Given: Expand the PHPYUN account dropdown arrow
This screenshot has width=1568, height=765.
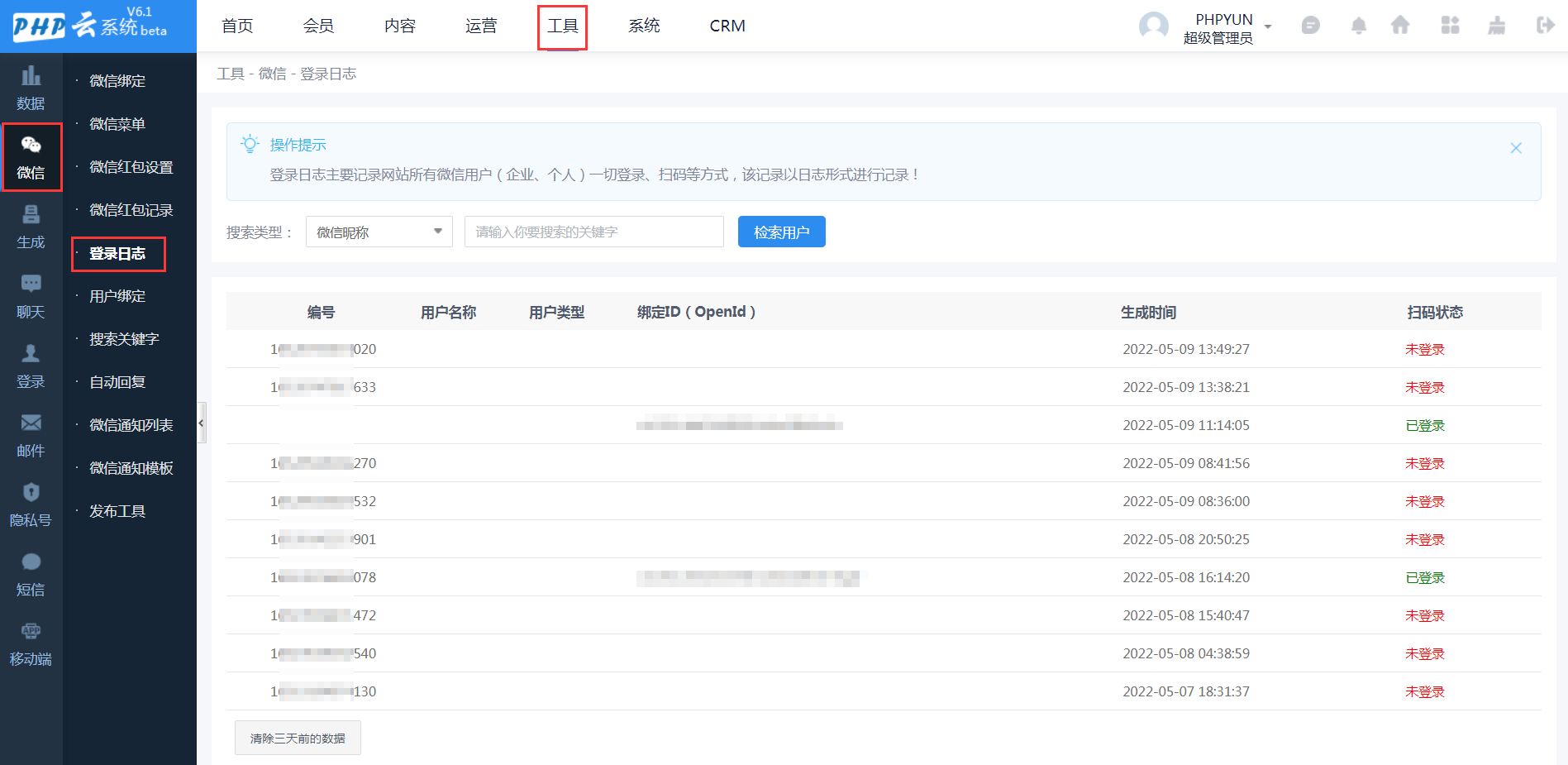Looking at the screenshot, I should tap(1268, 26).
